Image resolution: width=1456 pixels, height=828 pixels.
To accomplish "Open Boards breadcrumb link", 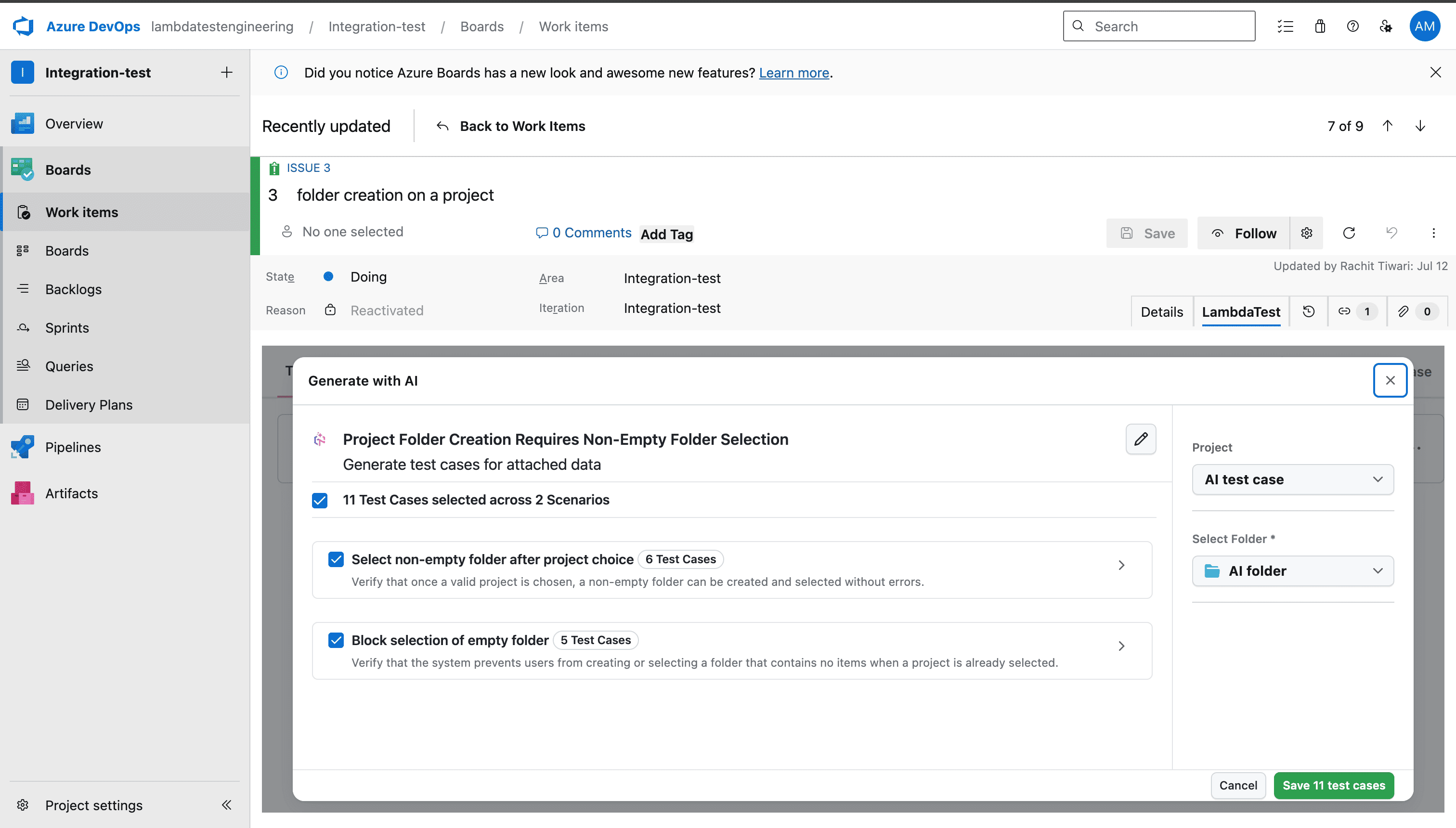I will 482,26.
